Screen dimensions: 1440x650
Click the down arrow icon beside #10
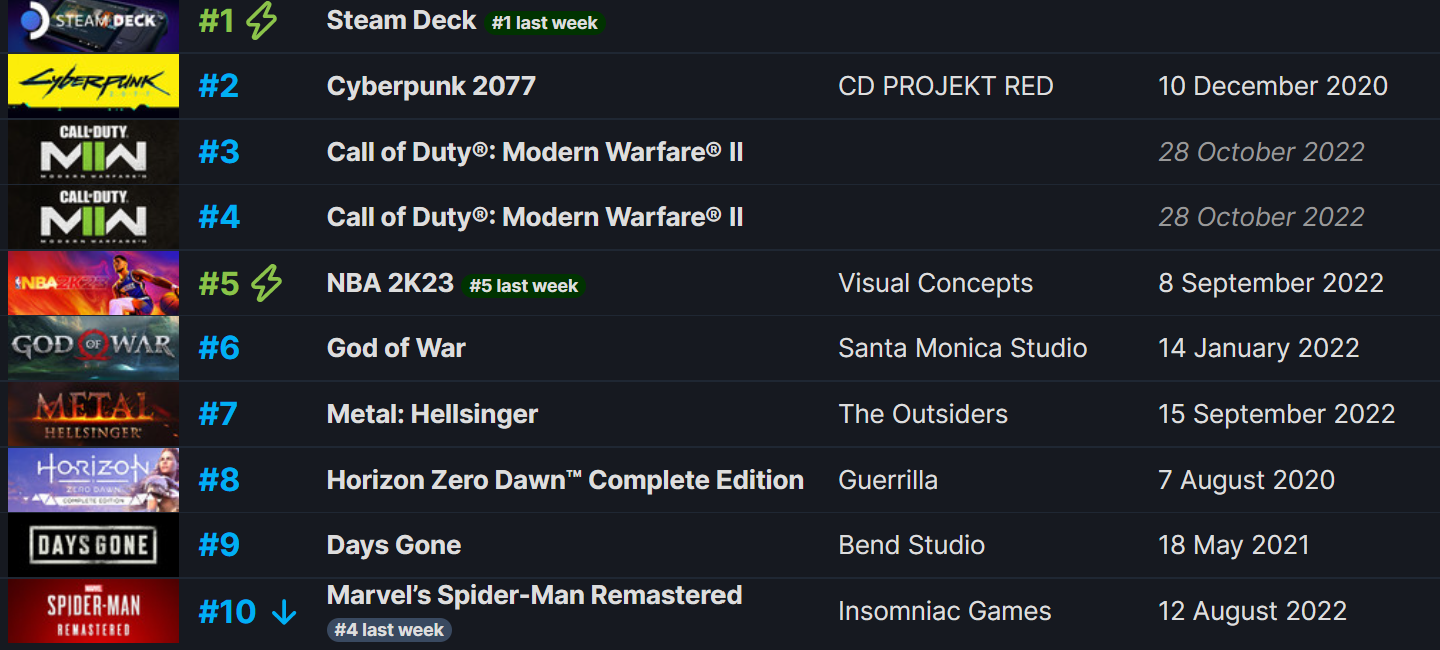(284, 612)
